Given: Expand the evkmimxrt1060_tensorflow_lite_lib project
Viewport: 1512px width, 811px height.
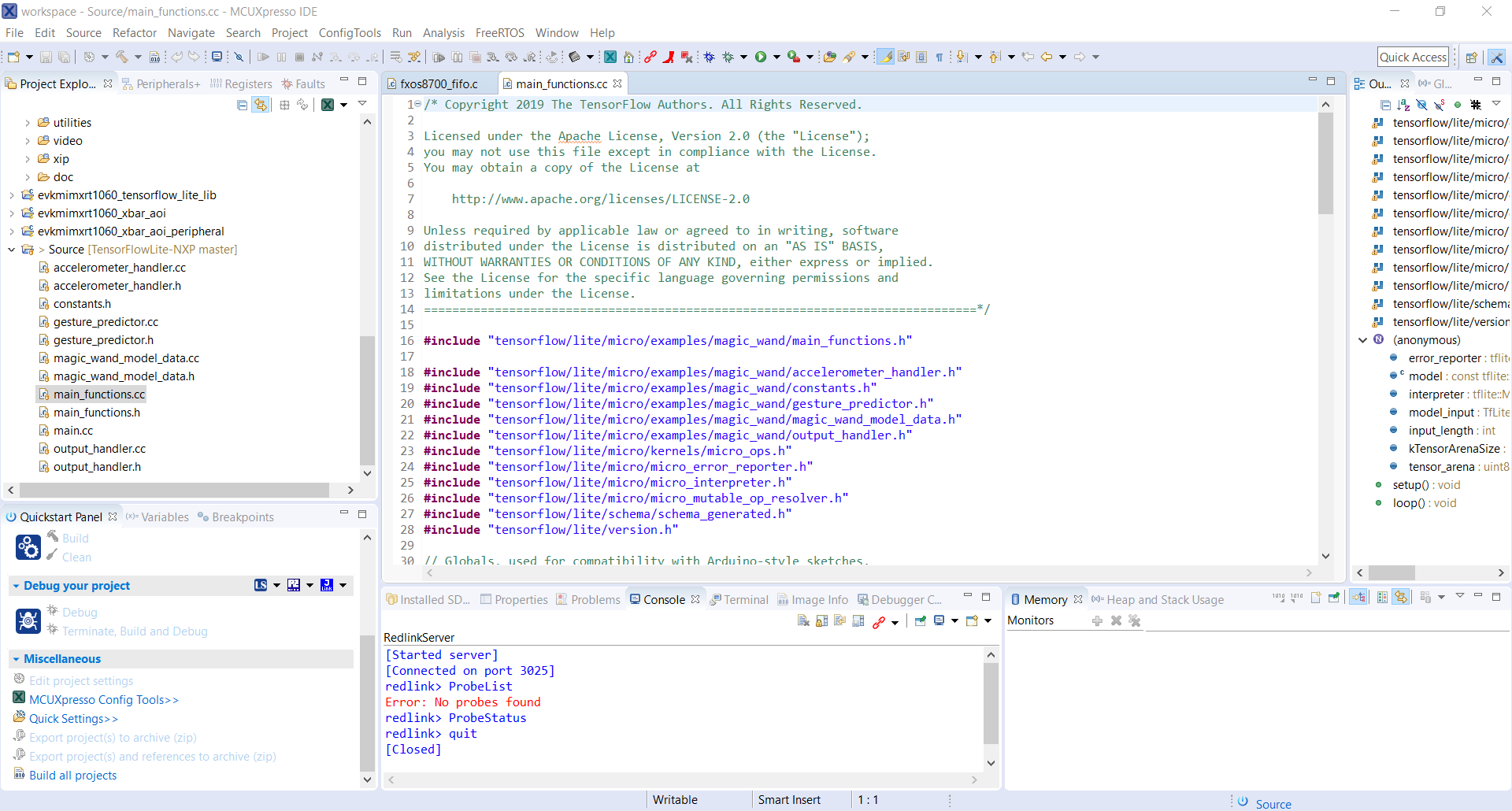Looking at the screenshot, I should click(x=10, y=194).
